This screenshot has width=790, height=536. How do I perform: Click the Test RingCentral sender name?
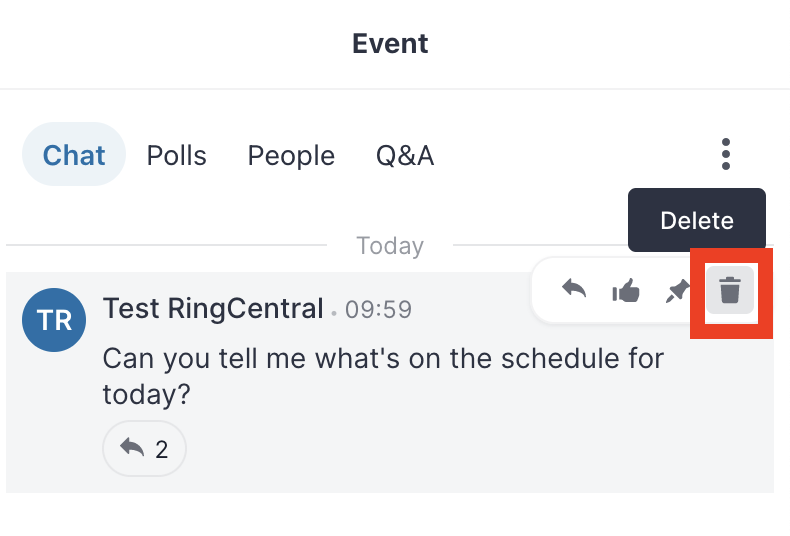tap(213, 308)
